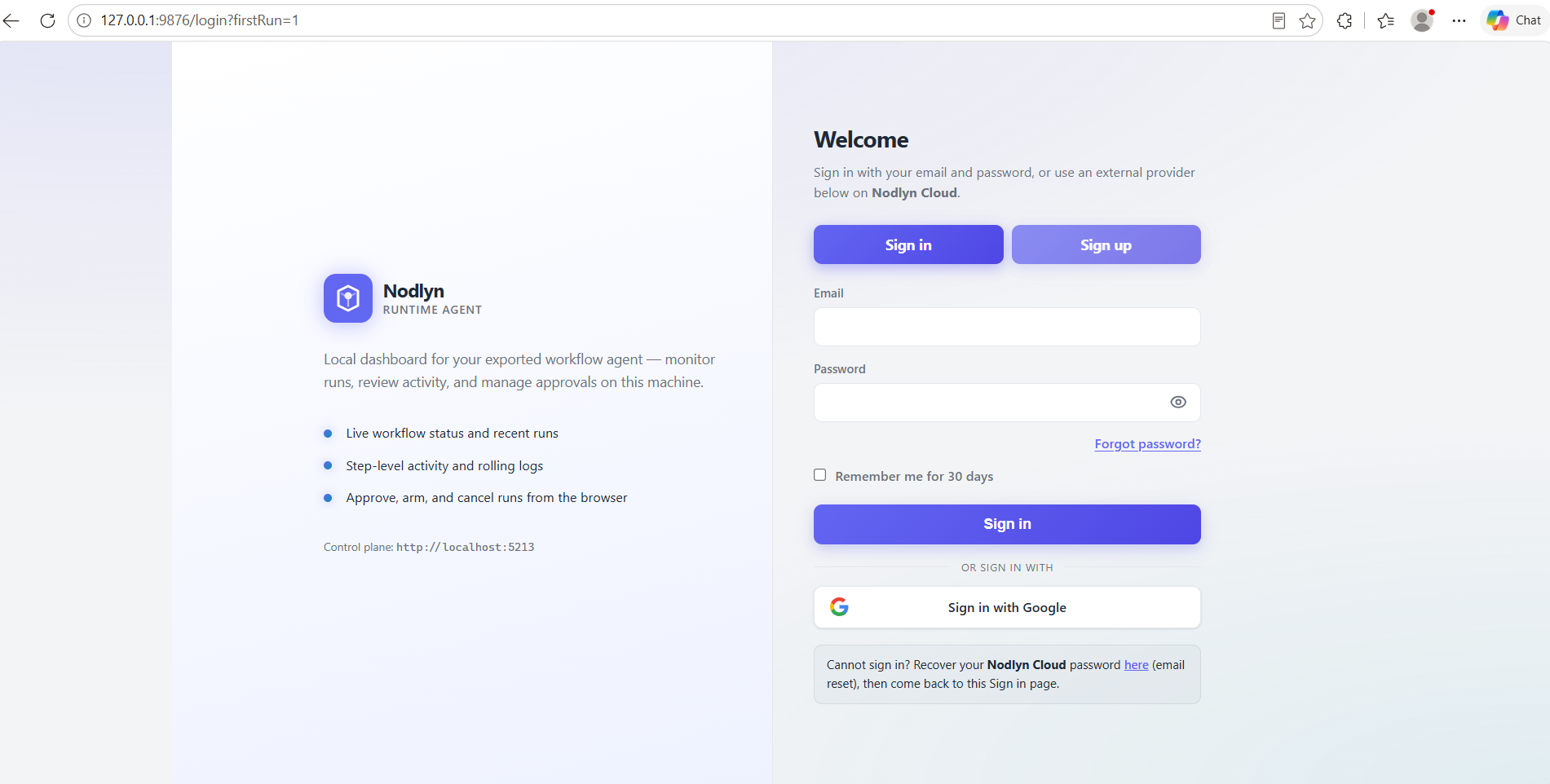Viewport: 1550px width, 784px height.
Task: Focus the Password input field
Action: (x=1007, y=403)
